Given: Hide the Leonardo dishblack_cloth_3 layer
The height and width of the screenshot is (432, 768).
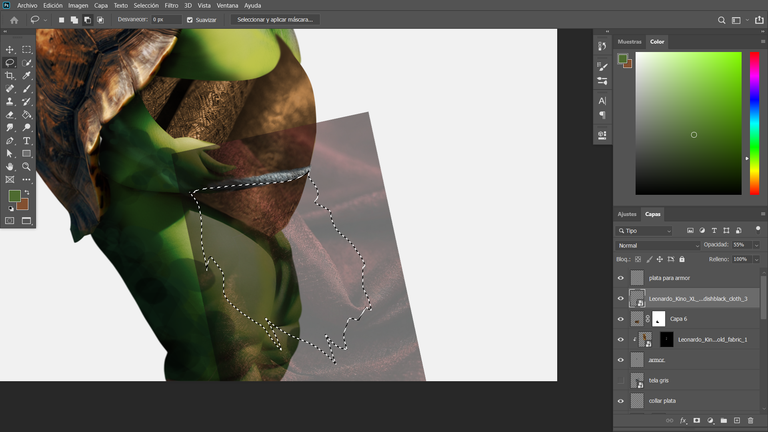Looking at the screenshot, I should 621,298.
